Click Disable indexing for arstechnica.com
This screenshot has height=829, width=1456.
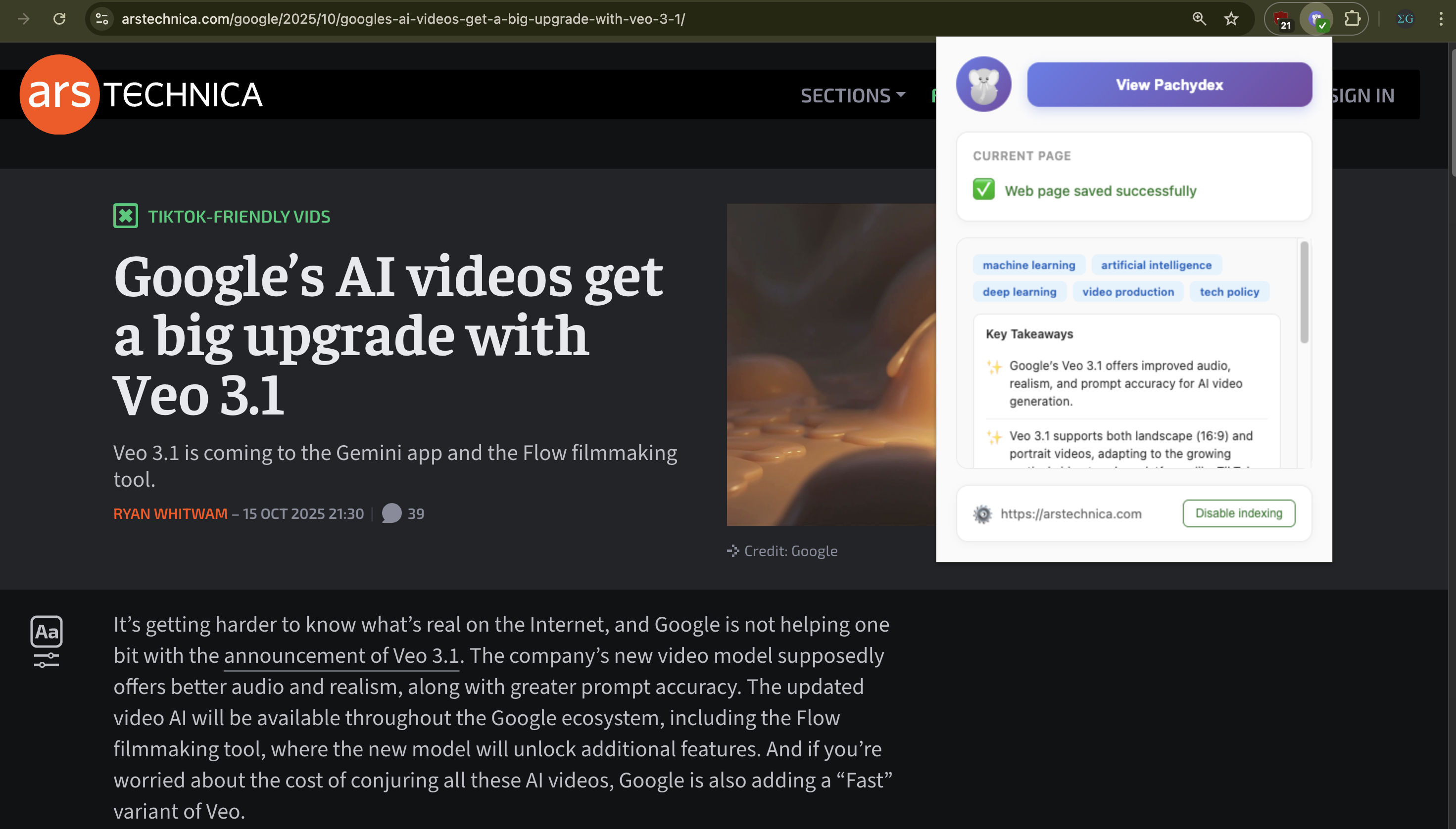(x=1238, y=513)
